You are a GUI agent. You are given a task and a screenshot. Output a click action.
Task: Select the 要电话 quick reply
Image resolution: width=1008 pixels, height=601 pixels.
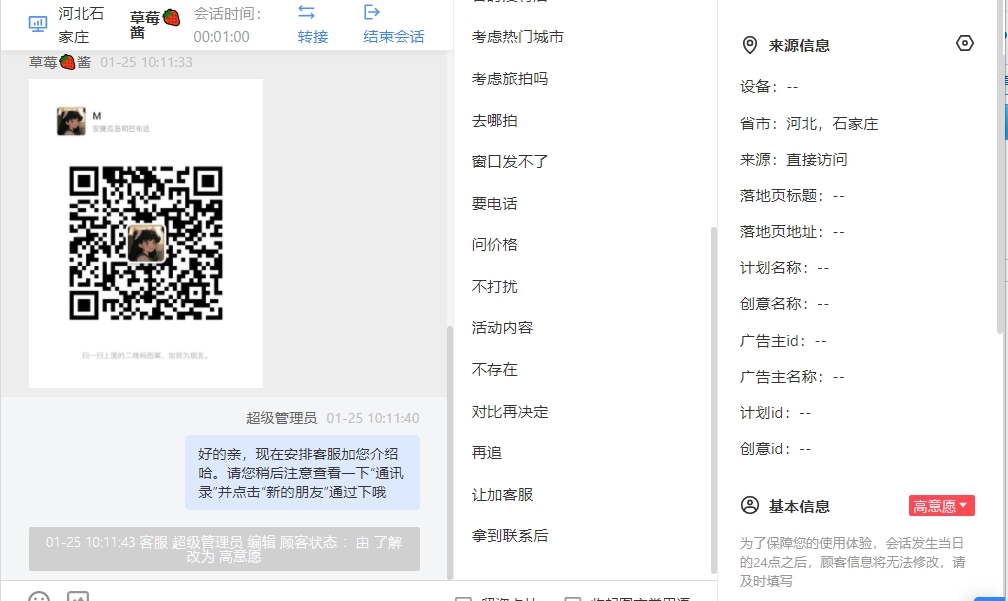494,204
